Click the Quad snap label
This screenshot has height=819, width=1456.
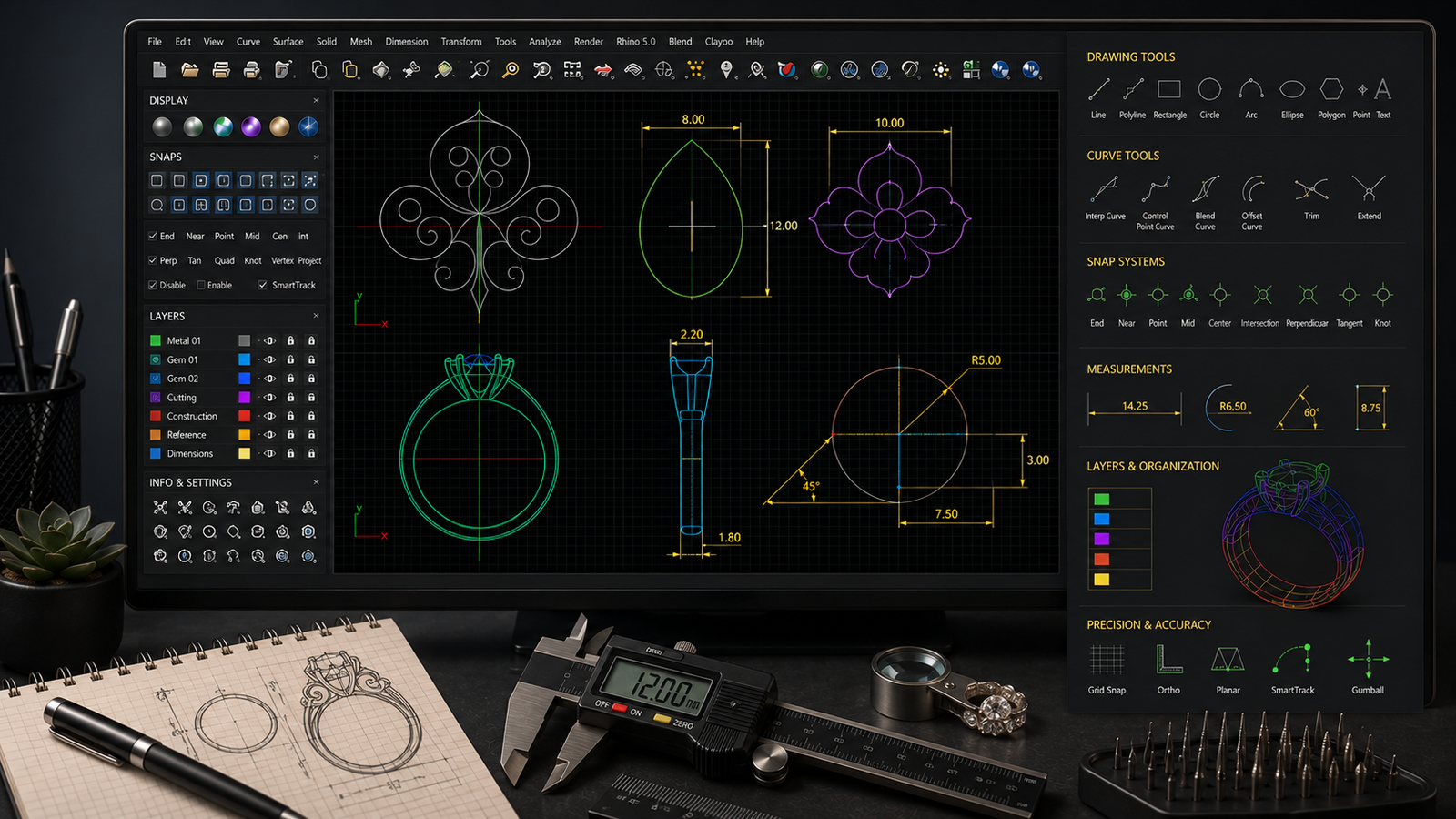224,261
